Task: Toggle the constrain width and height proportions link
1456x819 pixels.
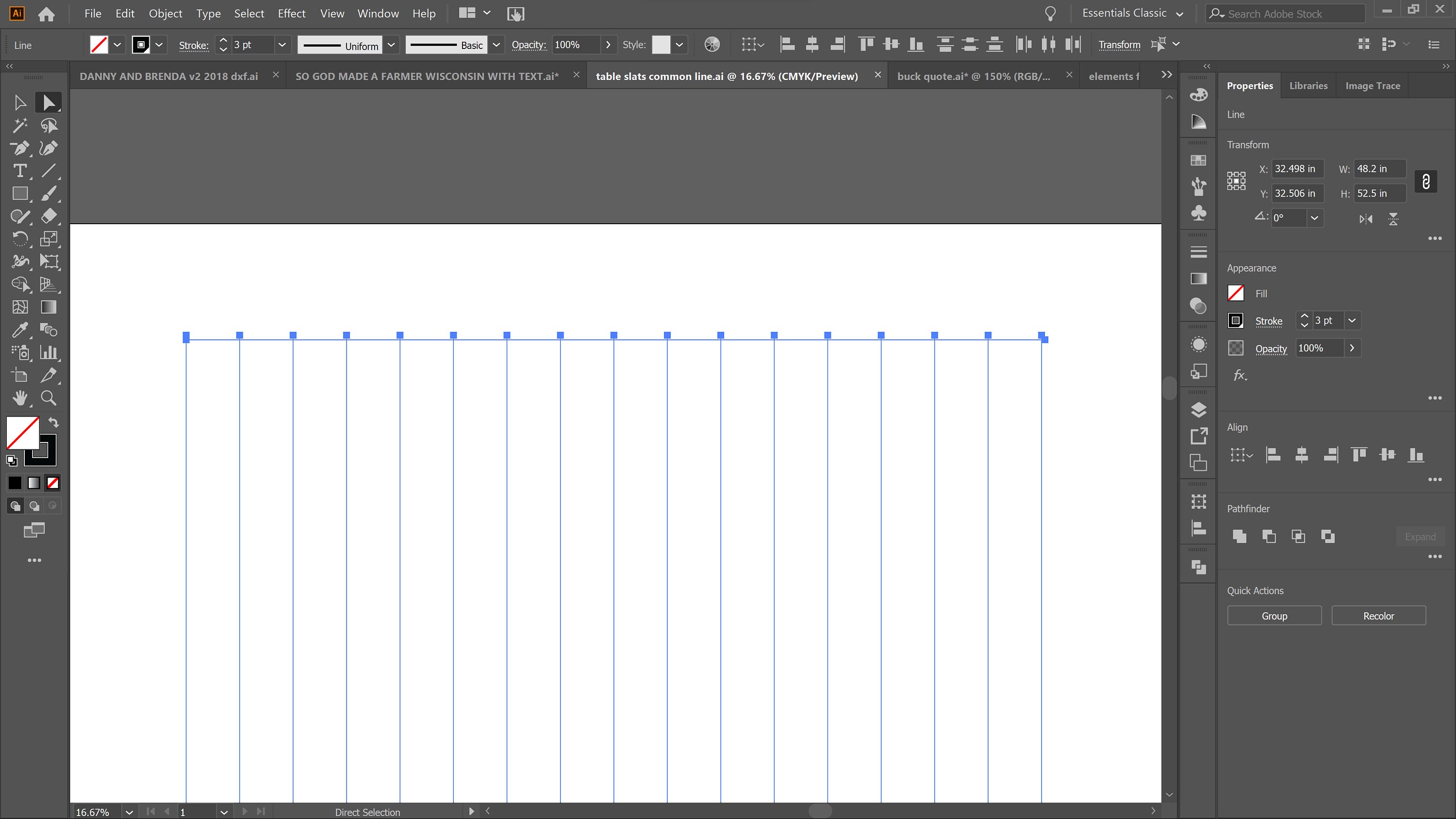Action: (x=1426, y=181)
